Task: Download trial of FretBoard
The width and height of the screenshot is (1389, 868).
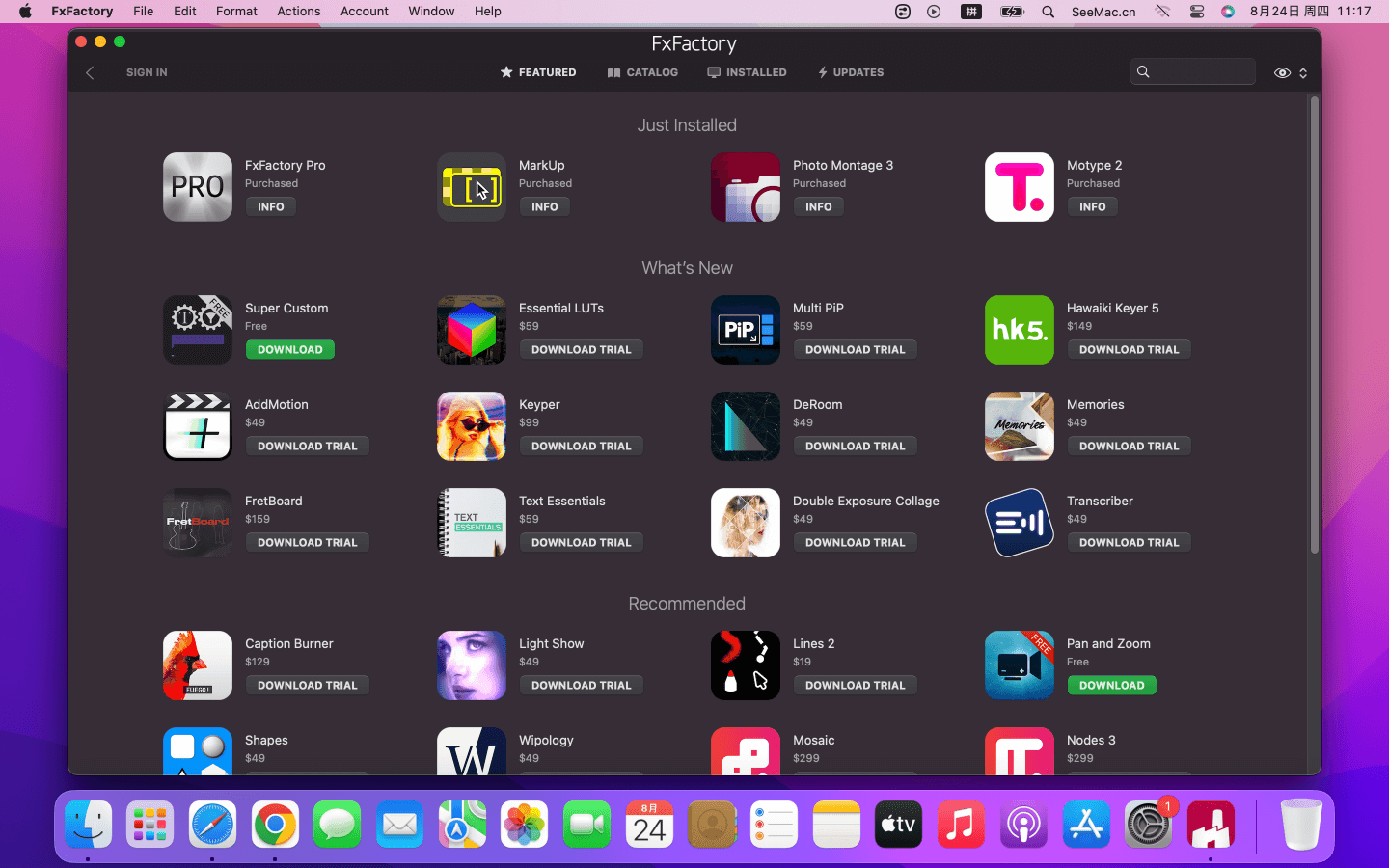Action: click(x=308, y=542)
